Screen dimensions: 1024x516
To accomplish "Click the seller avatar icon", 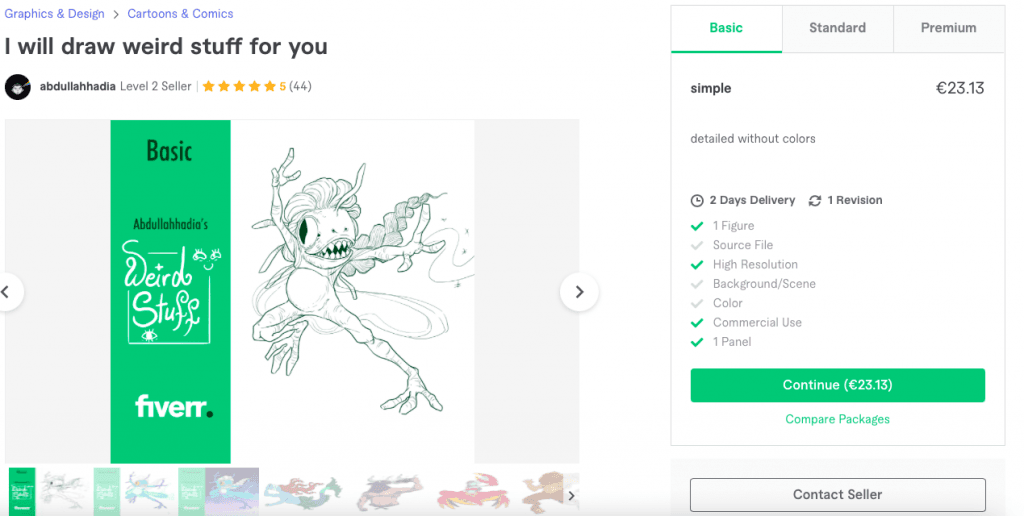I will tap(18, 87).
